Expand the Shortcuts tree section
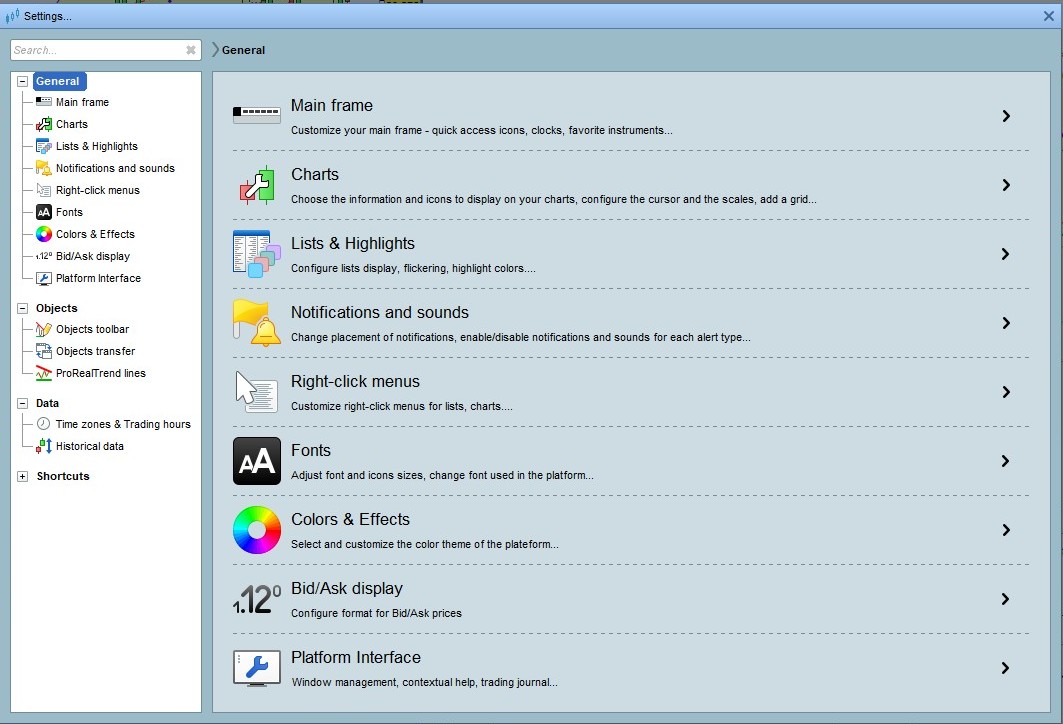The height and width of the screenshot is (724, 1063). coord(22,477)
